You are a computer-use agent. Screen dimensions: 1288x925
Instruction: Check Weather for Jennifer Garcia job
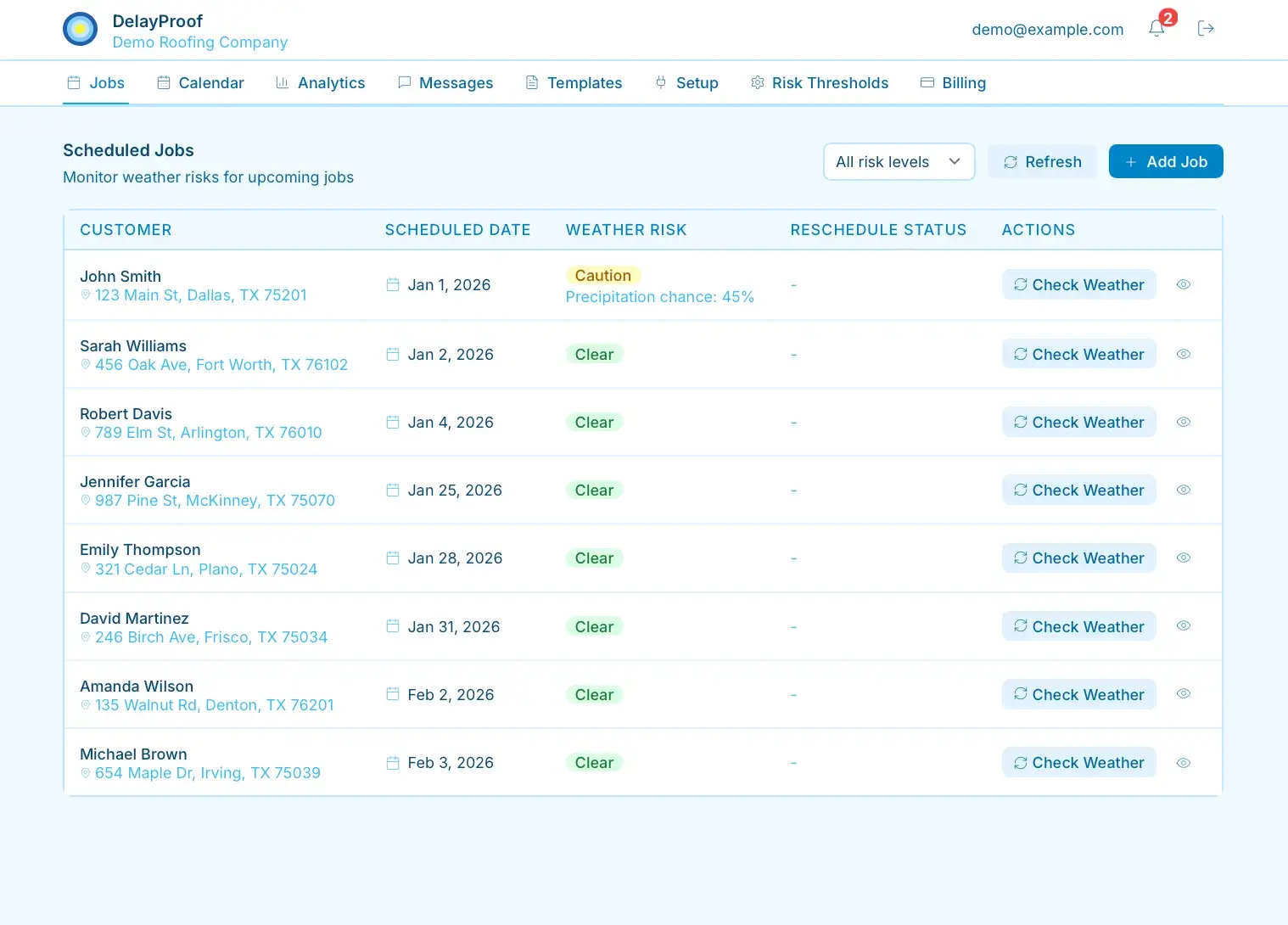(x=1078, y=491)
